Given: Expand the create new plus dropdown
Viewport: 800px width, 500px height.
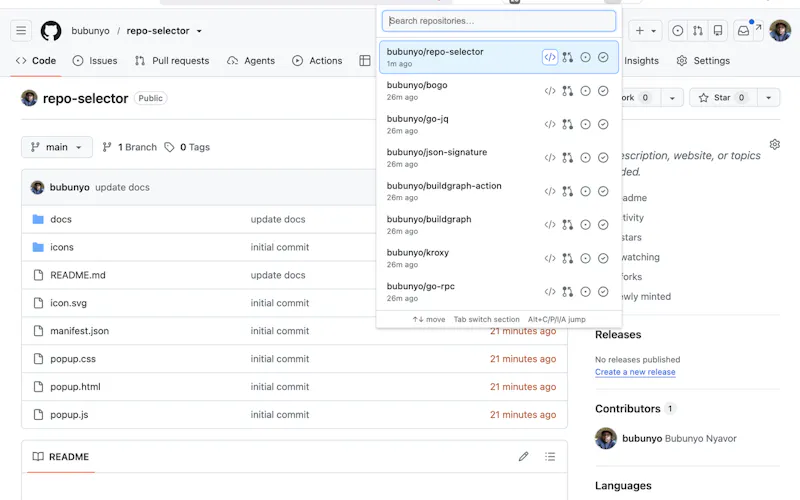Looking at the screenshot, I should pyautogui.click(x=645, y=31).
